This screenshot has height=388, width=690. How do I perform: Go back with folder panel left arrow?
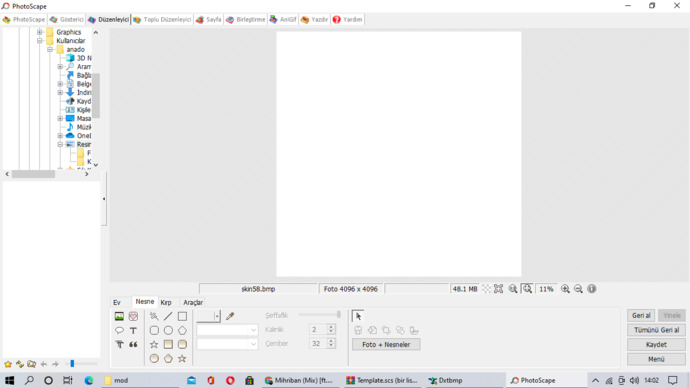(x=44, y=364)
